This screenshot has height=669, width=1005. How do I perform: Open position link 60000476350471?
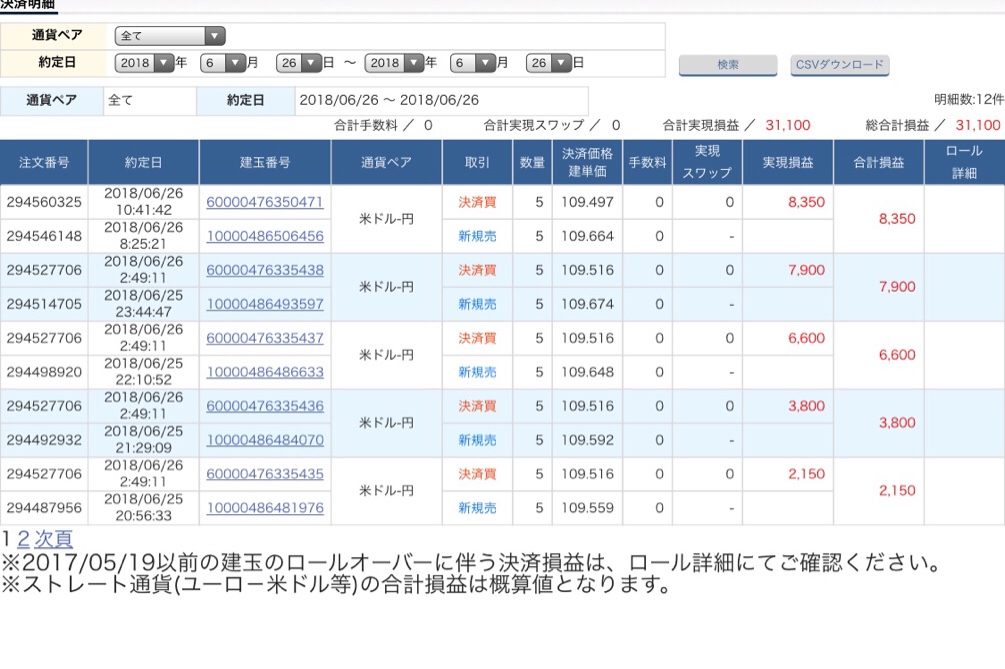(265, 202)
